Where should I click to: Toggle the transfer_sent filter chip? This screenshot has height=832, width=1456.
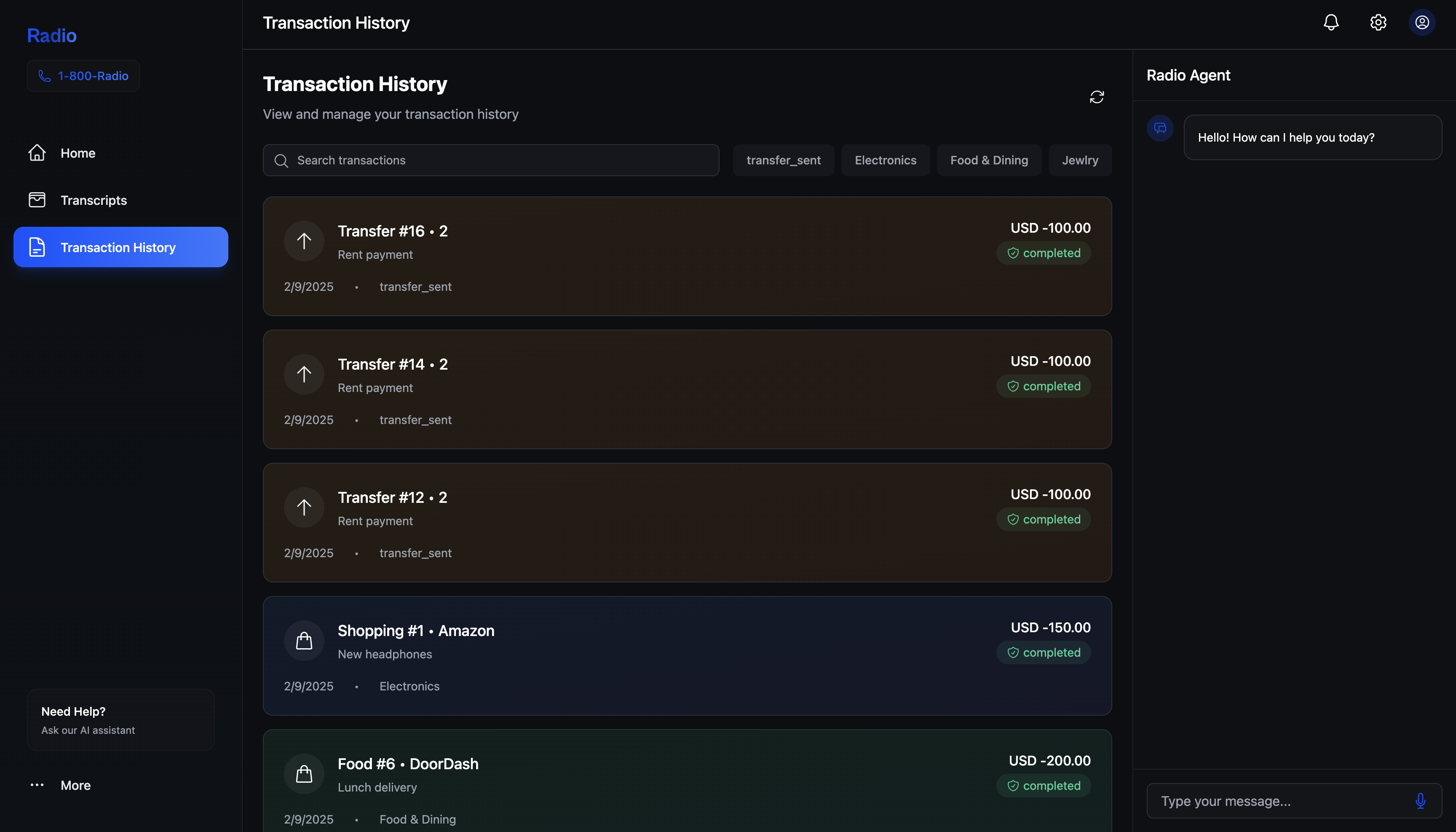pos(783,160)
